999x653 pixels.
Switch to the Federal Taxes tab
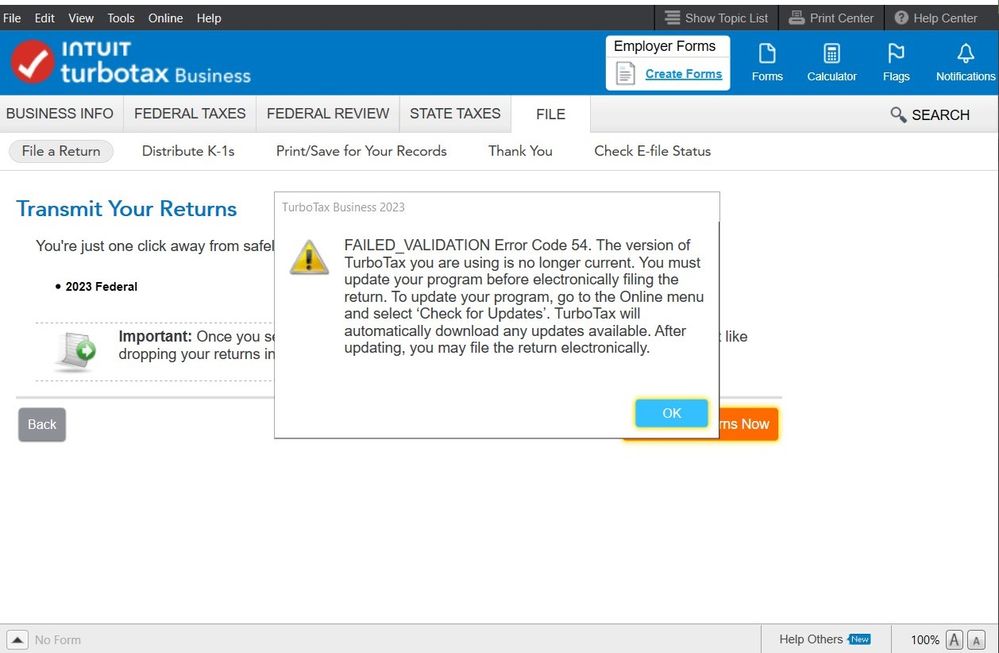[x=190, y=113]
